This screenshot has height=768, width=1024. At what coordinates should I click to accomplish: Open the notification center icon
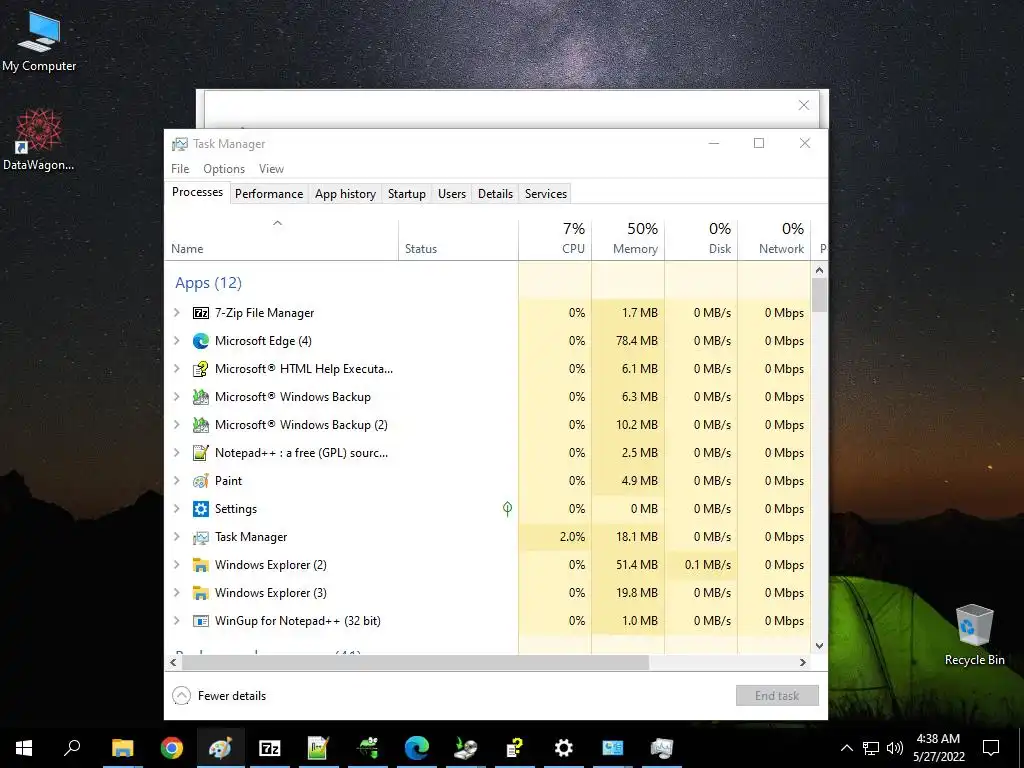(x=991, y=748)
